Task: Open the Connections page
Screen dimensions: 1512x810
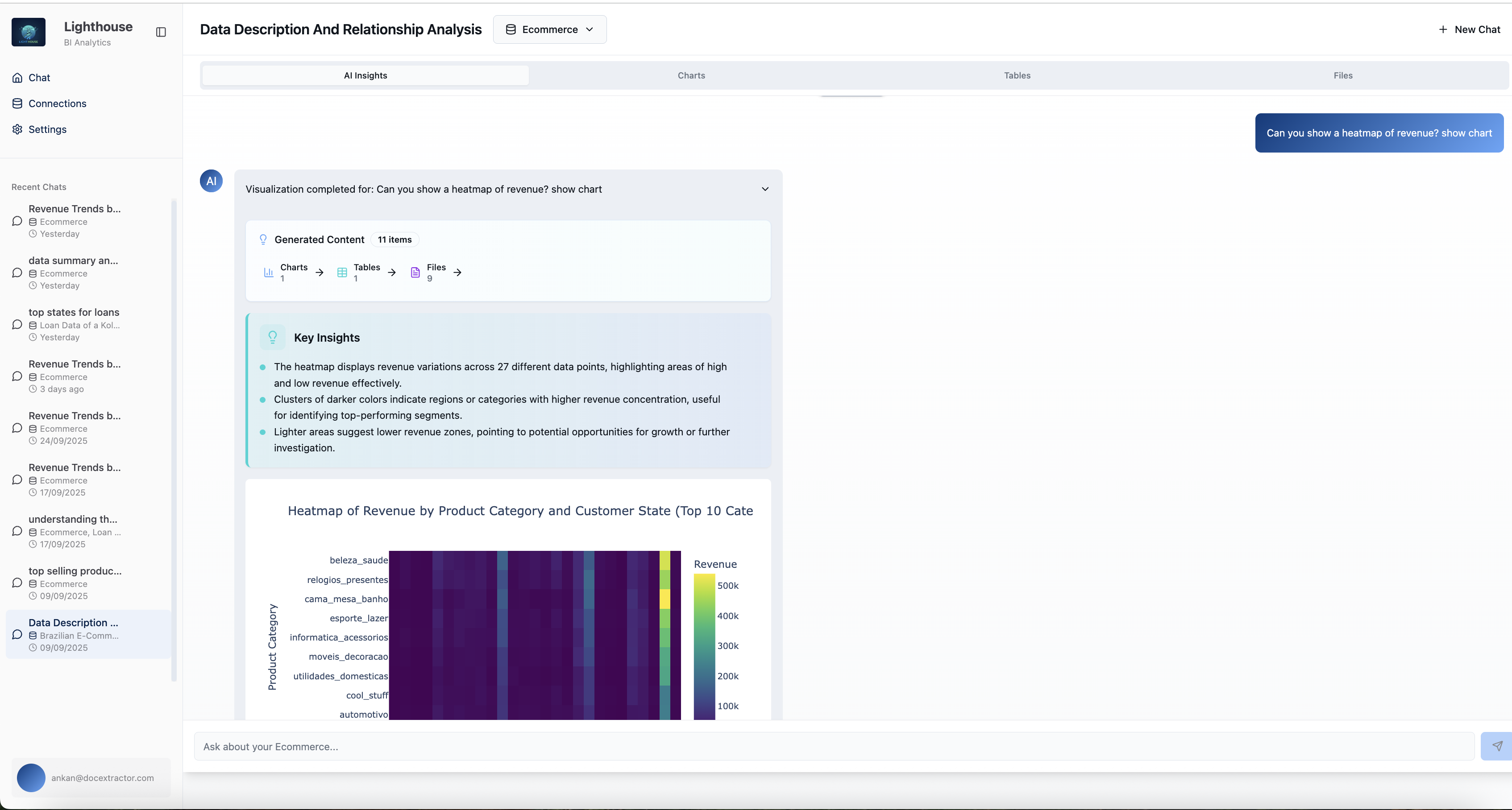Action: click(x=57, y=103)
